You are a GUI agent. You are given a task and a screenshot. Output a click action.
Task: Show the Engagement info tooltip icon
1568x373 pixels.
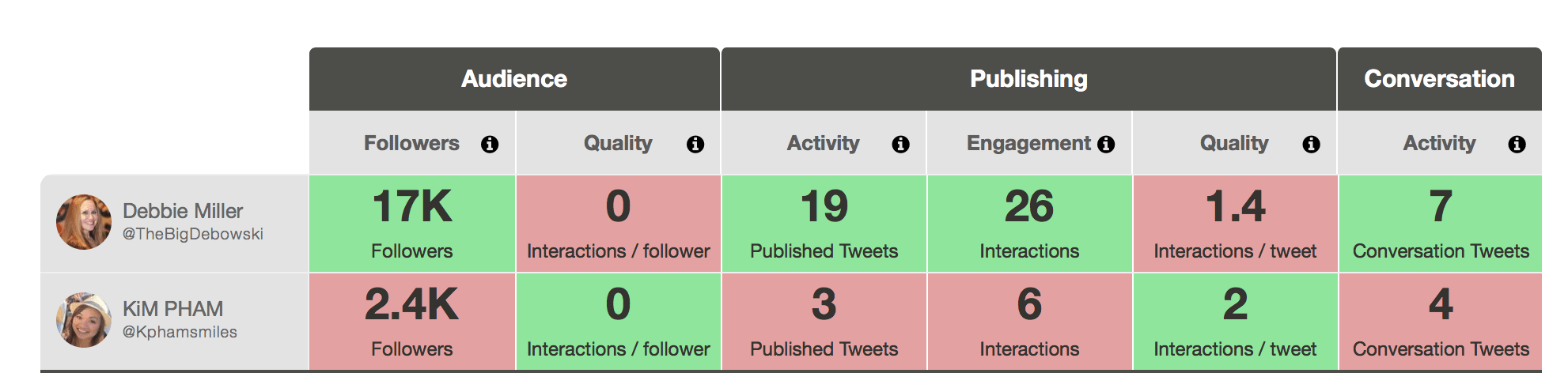(1106, 144)
